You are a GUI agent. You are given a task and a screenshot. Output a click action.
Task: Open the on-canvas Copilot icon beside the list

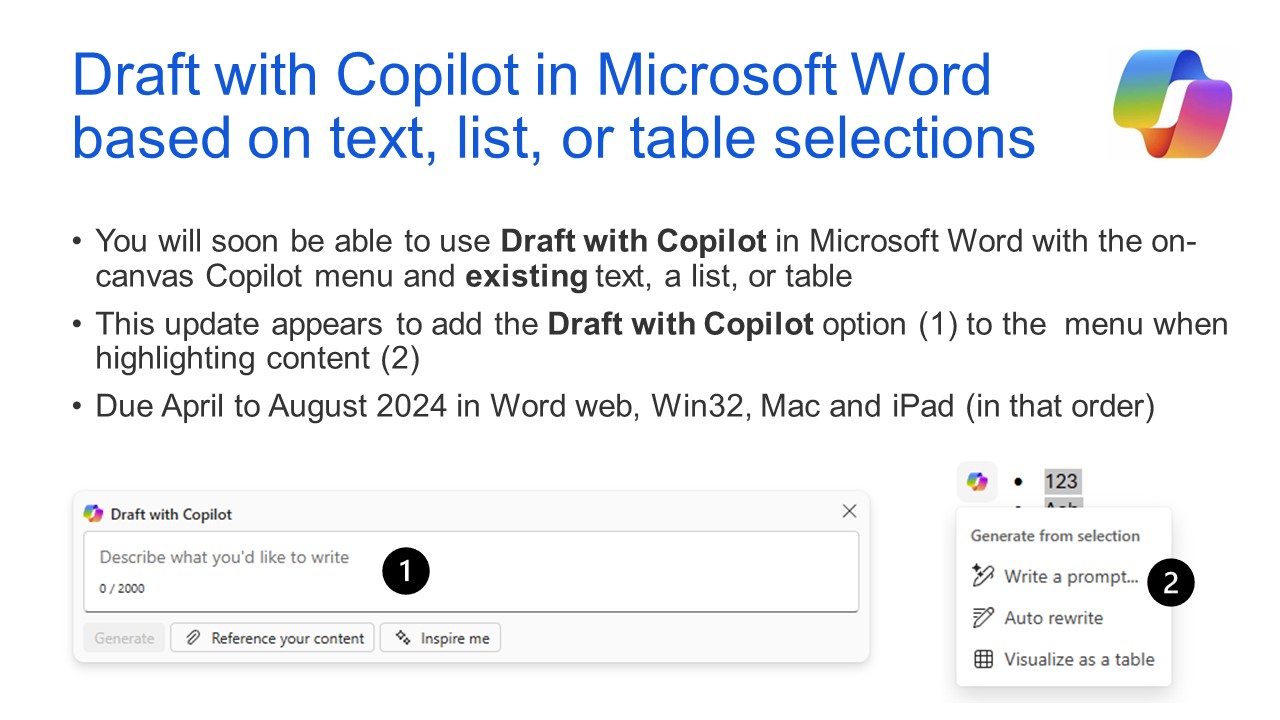click(x=977, y=482)
